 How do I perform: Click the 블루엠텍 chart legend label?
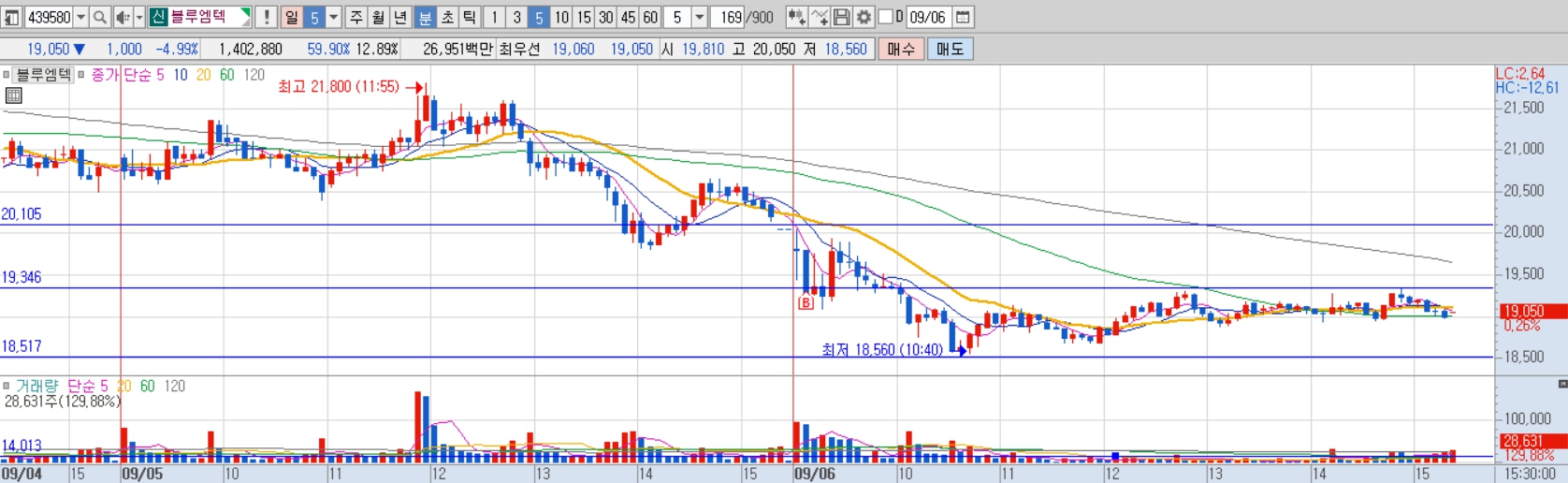click(x=44, y=75)
